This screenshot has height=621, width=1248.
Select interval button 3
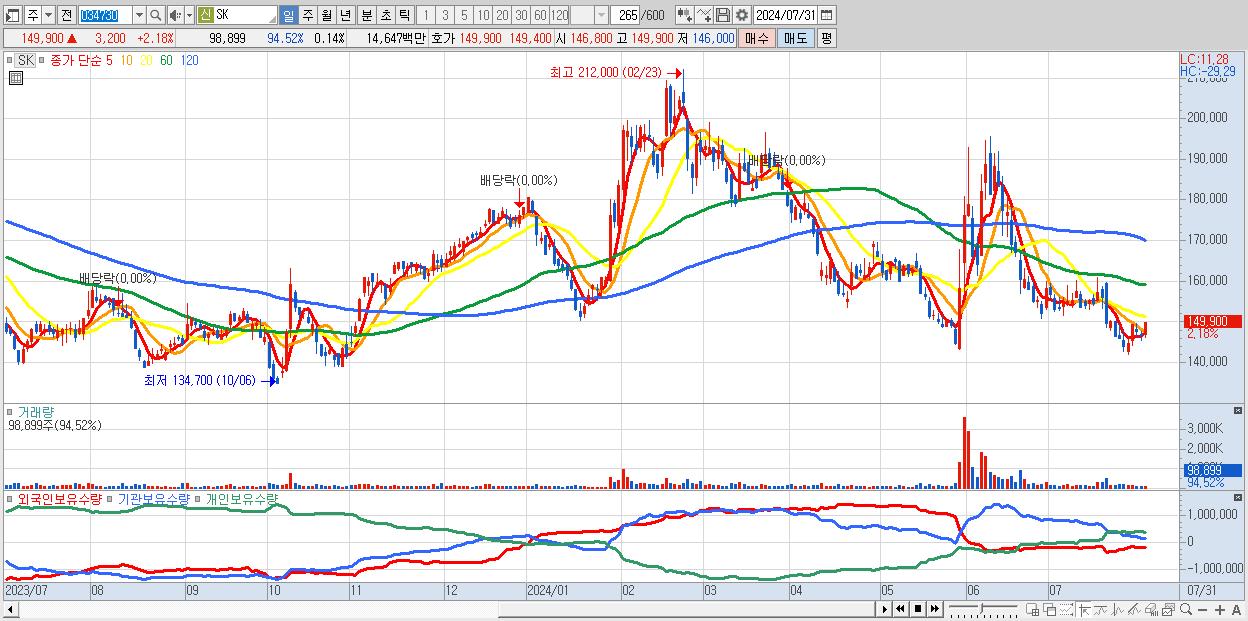point(445,15)
